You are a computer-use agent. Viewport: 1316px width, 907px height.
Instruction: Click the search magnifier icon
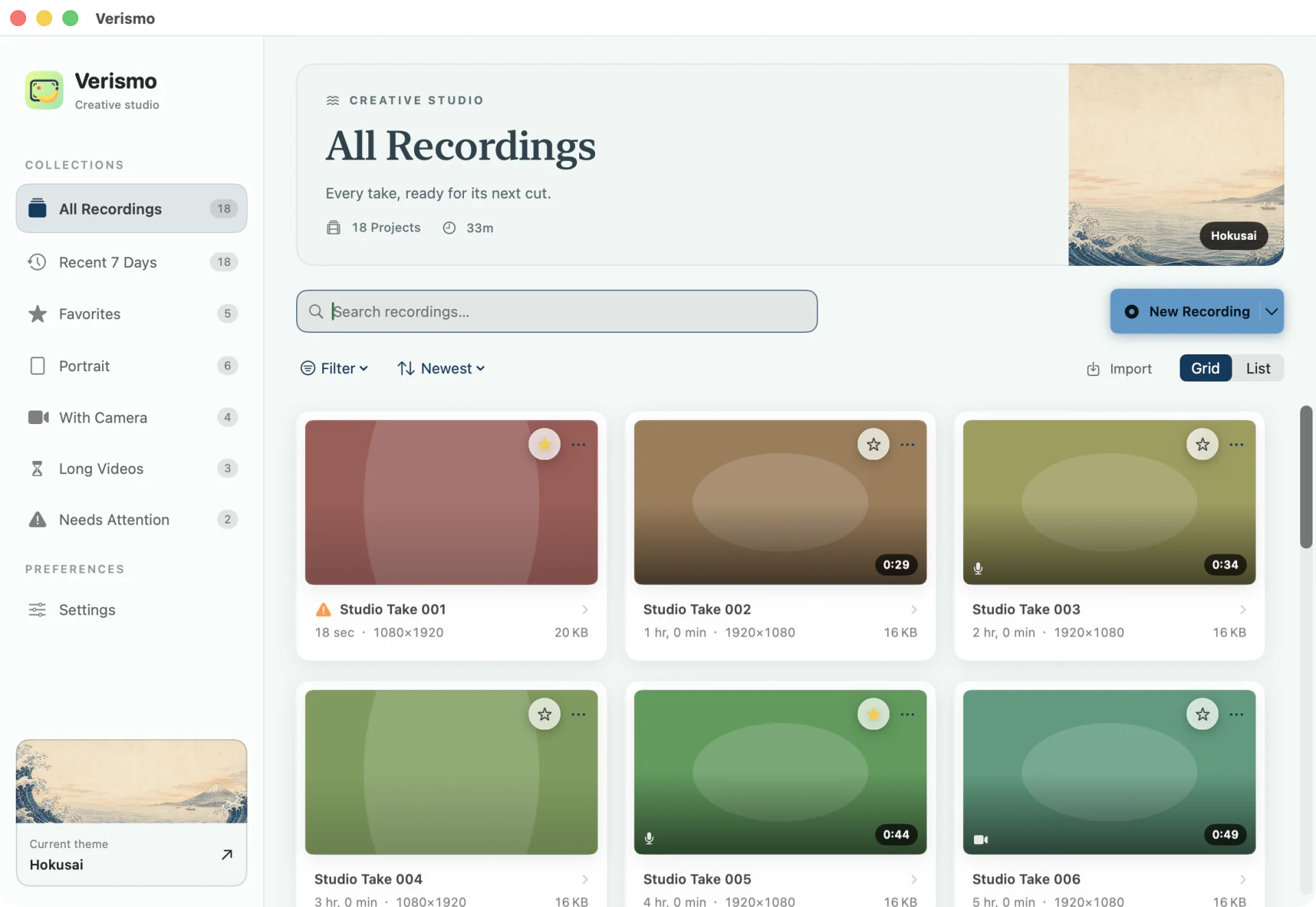(316, 312)
